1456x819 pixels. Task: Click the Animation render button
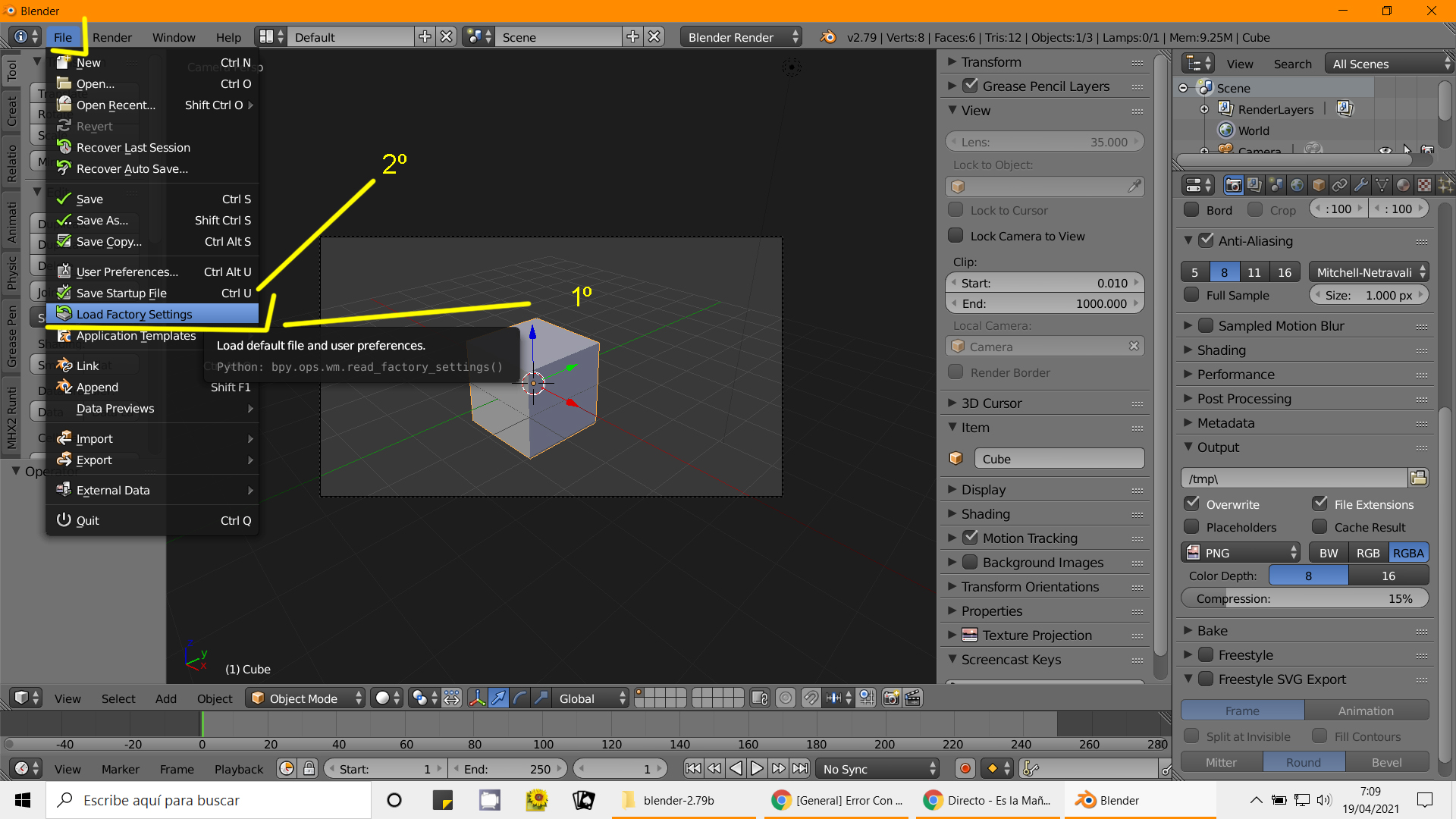[1366, 711]
